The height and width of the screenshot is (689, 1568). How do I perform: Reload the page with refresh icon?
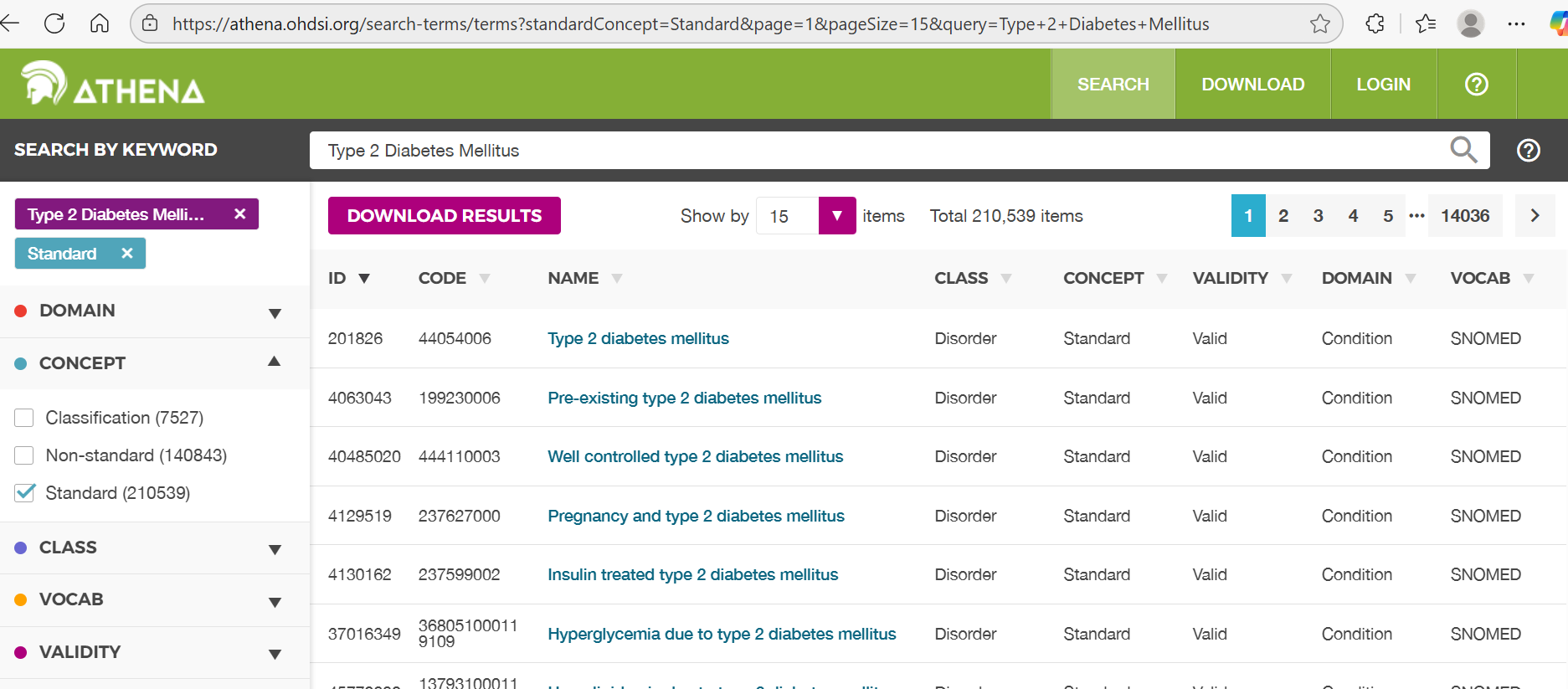[54, 23]
